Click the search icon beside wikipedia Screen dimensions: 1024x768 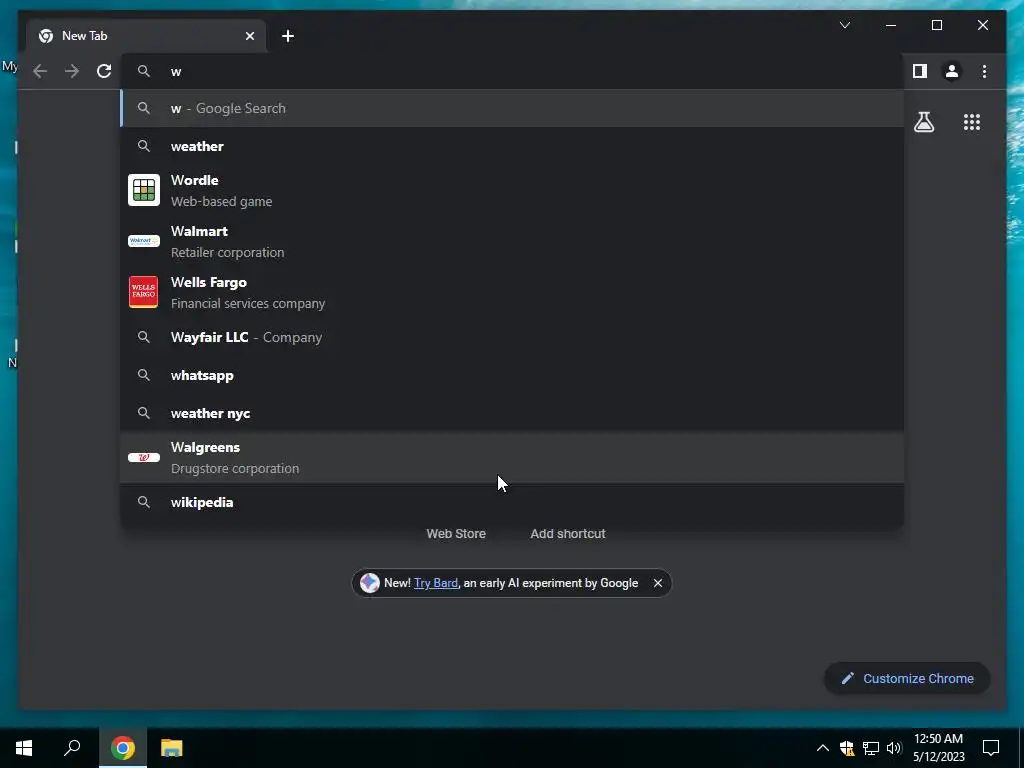[144, 502]
